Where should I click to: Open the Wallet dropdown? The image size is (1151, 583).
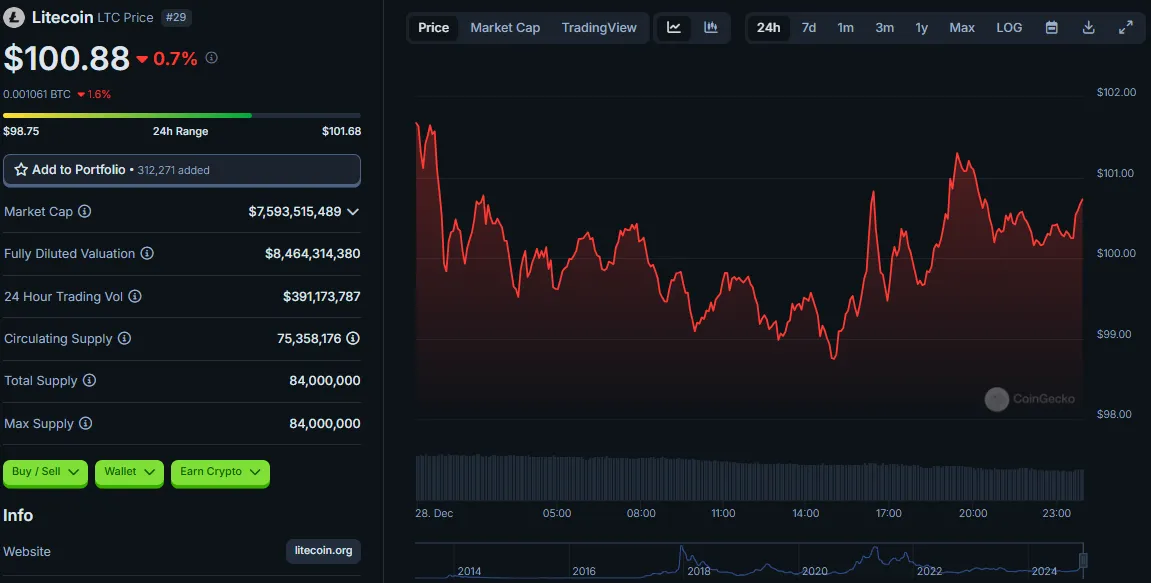129,472
